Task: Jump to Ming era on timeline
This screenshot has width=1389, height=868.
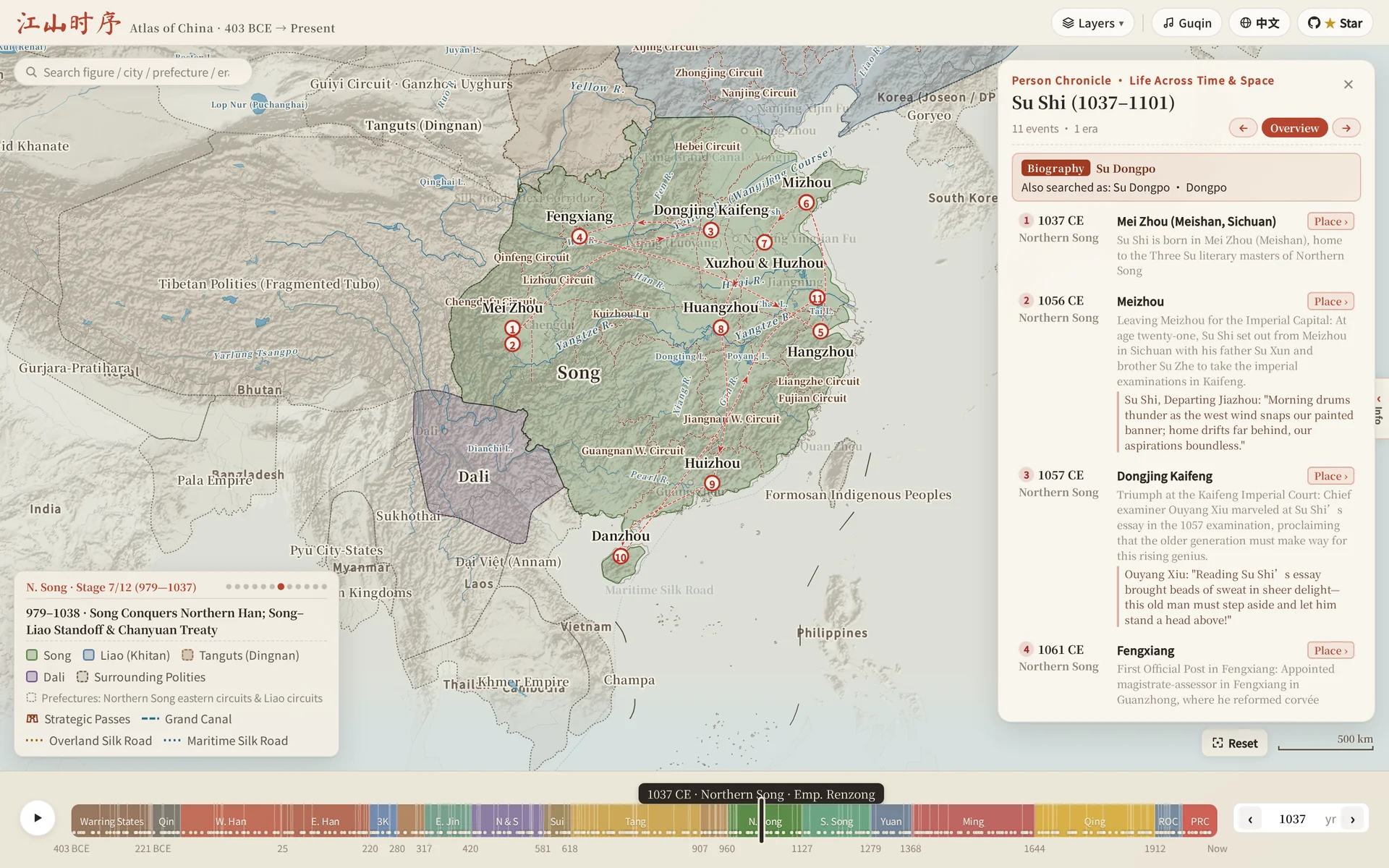Action: [973, 821]
